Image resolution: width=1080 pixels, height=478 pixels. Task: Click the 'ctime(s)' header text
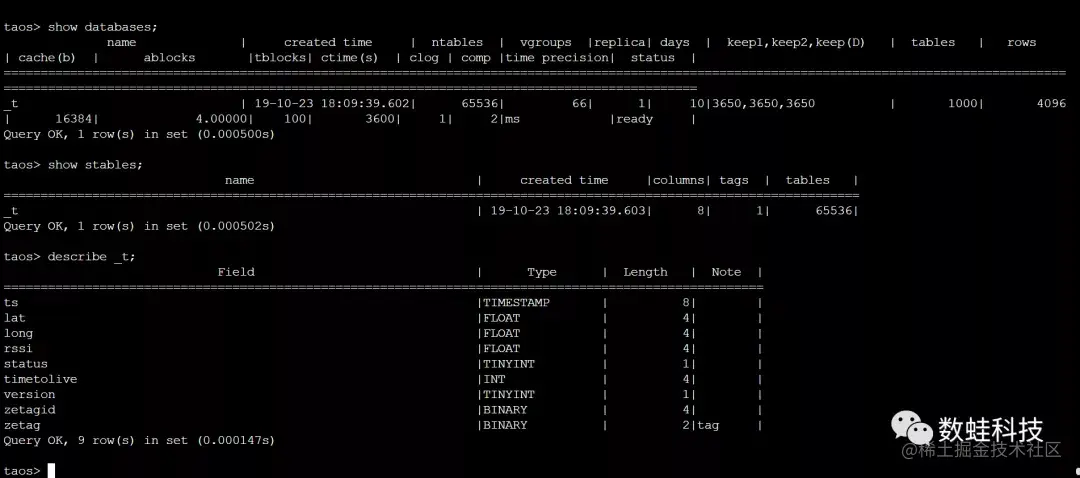point(349,58)
